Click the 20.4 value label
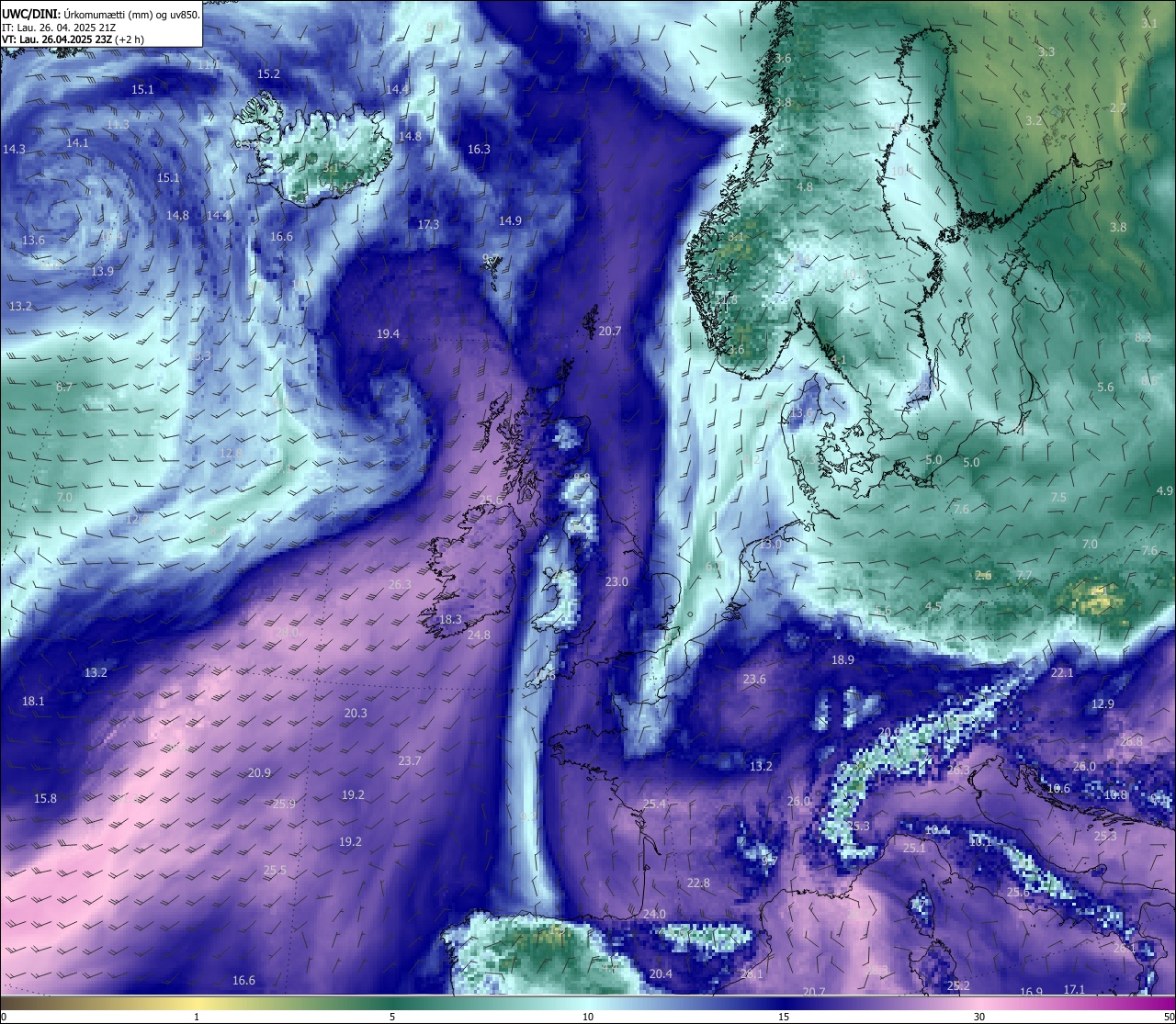The image size is (1176, 1024). pos(661,973)
